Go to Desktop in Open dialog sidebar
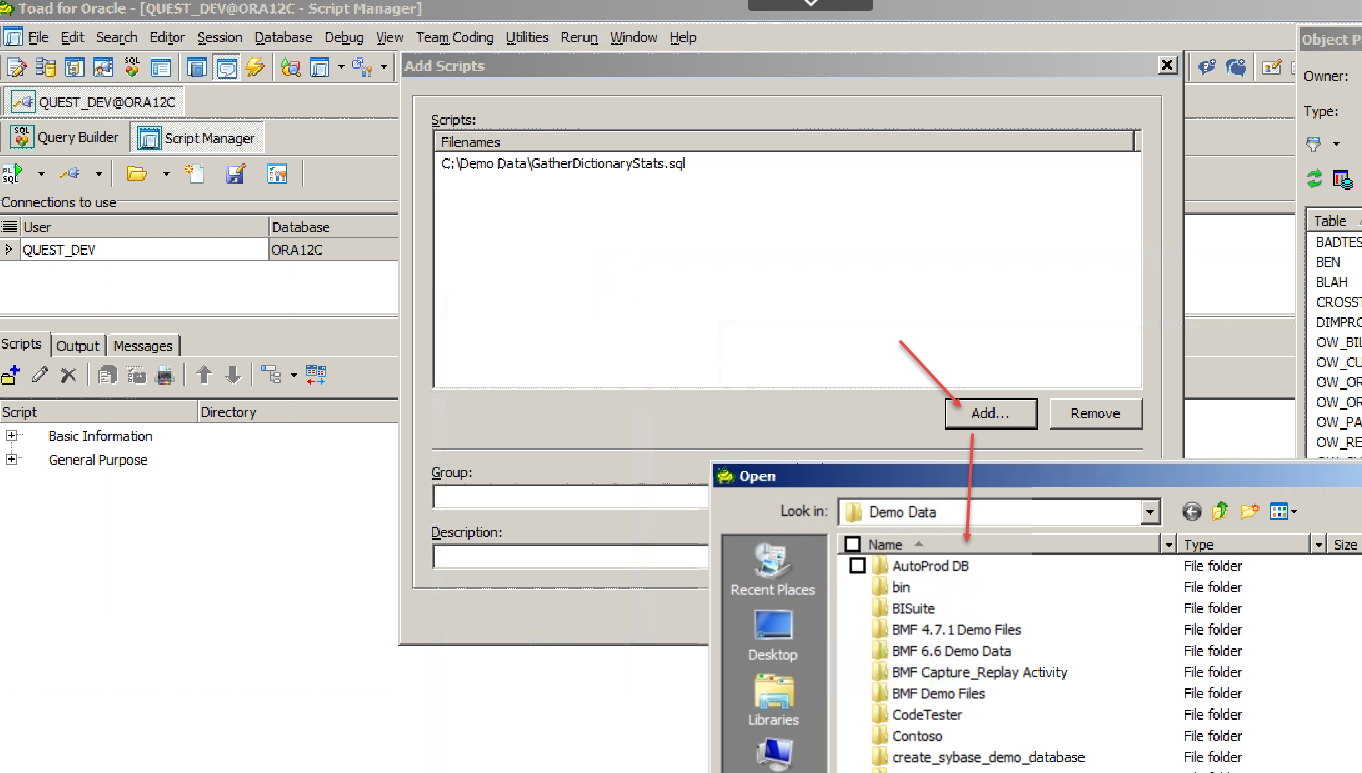 click(773, 636)
